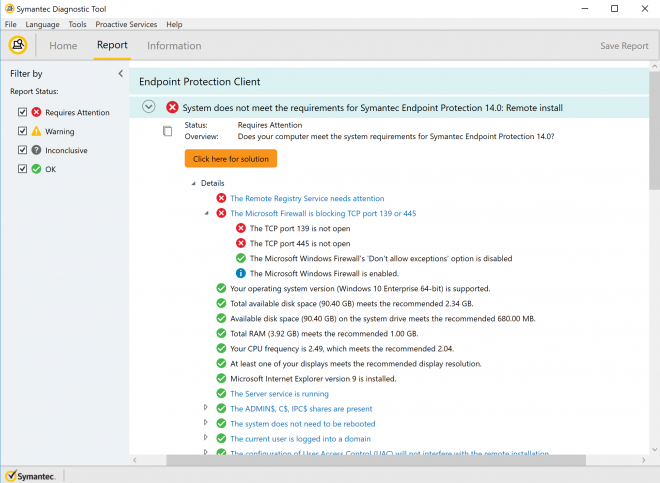Click green check beside Don't allow exceptions option

coord(241,258)
